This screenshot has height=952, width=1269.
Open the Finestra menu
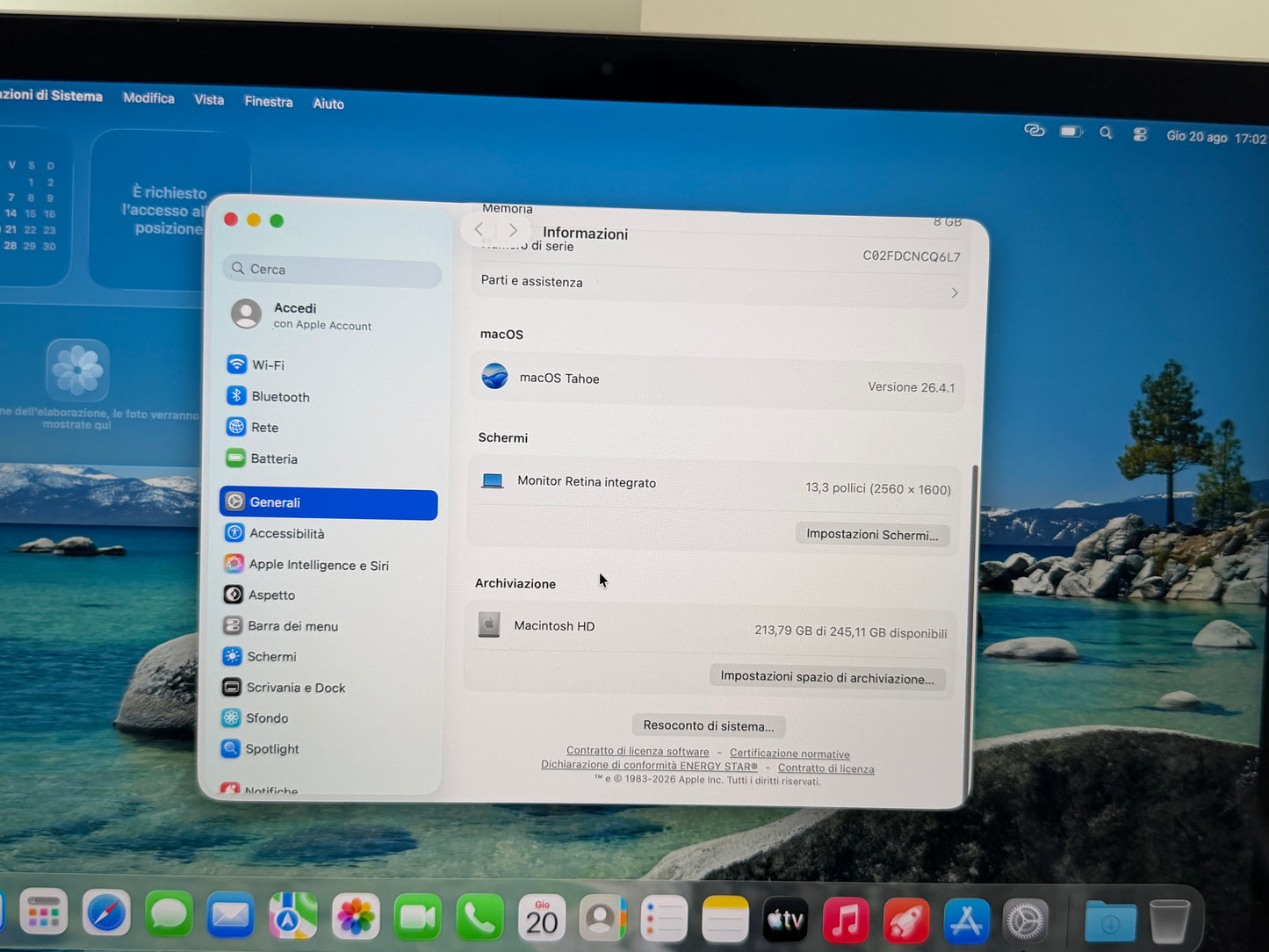(269, 101)
